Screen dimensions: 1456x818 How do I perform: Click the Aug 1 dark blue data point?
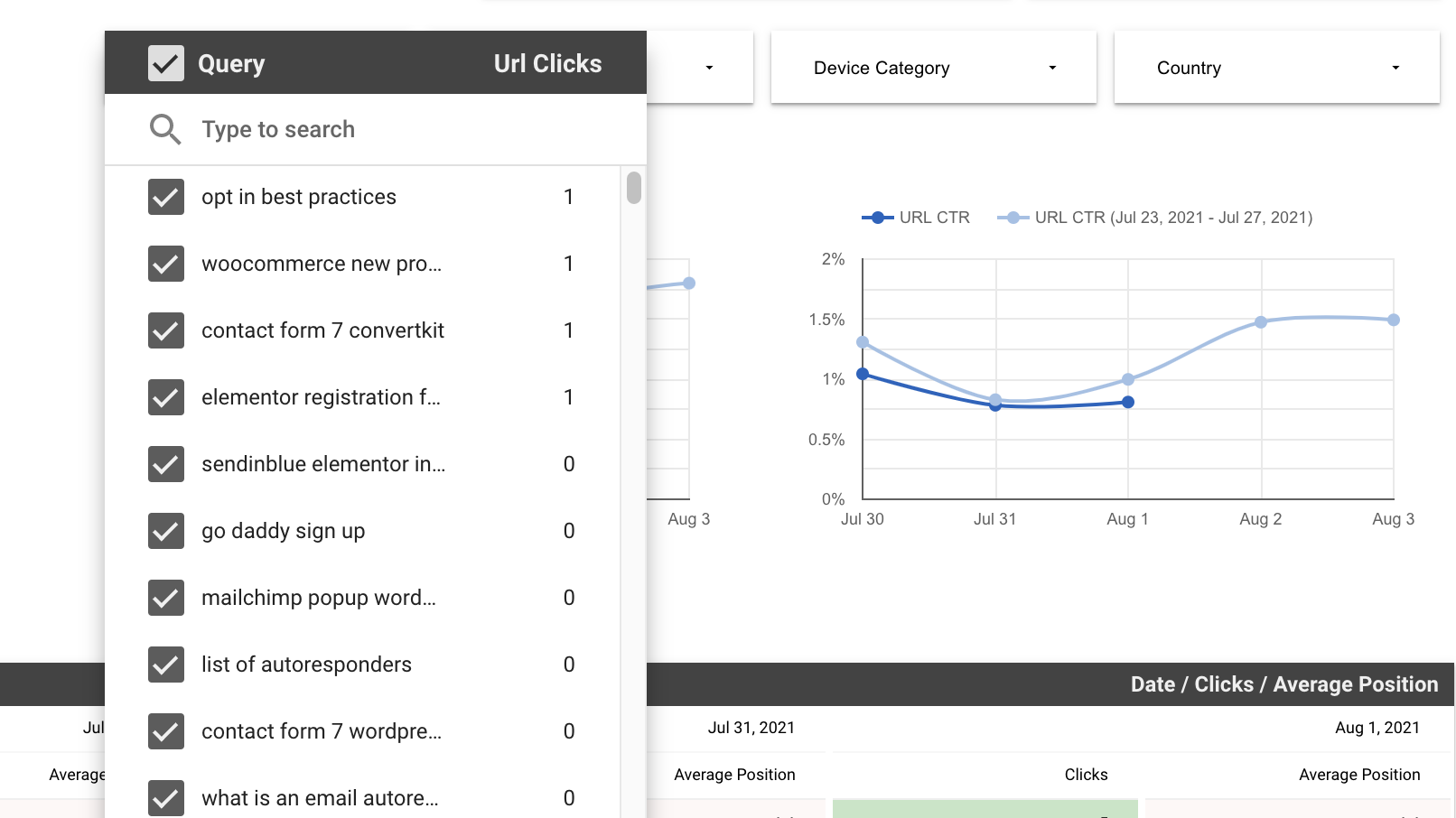[1128, 403]
